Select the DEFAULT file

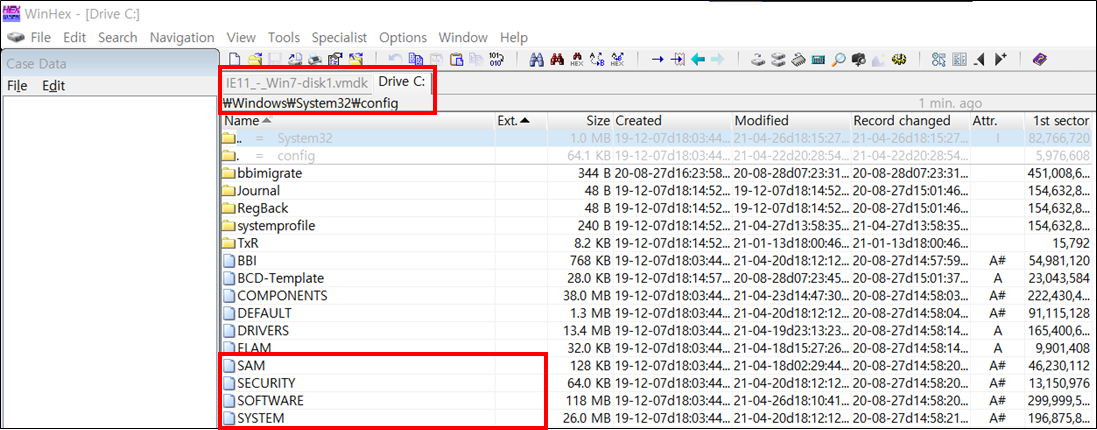[x=658, y=313]
